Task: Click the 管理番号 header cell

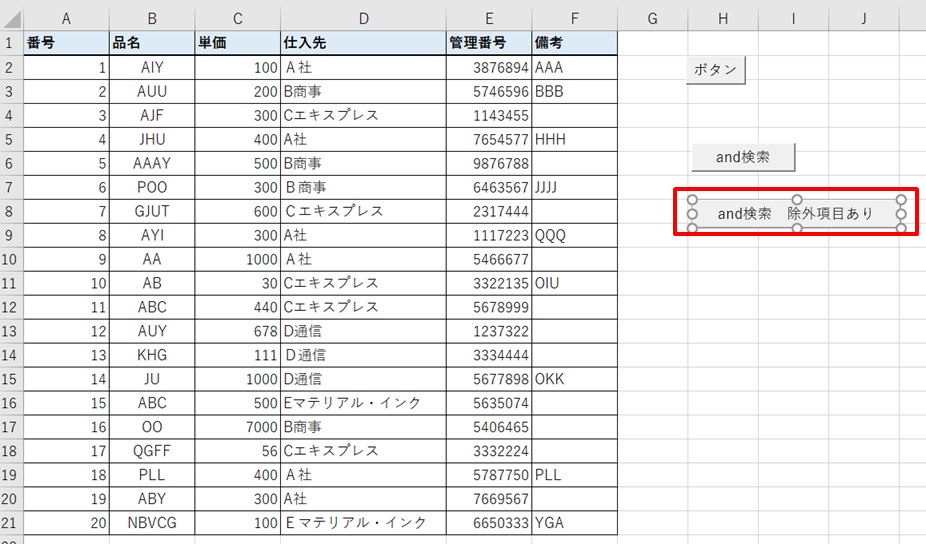Action: point(489,43)
